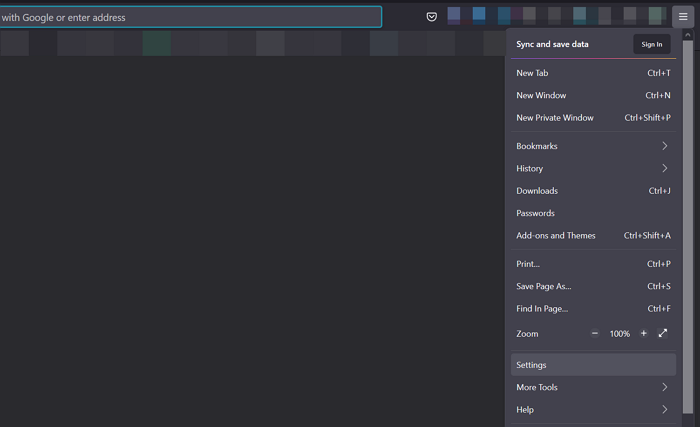Choose New Window in the menu

[x=593, y=95]
